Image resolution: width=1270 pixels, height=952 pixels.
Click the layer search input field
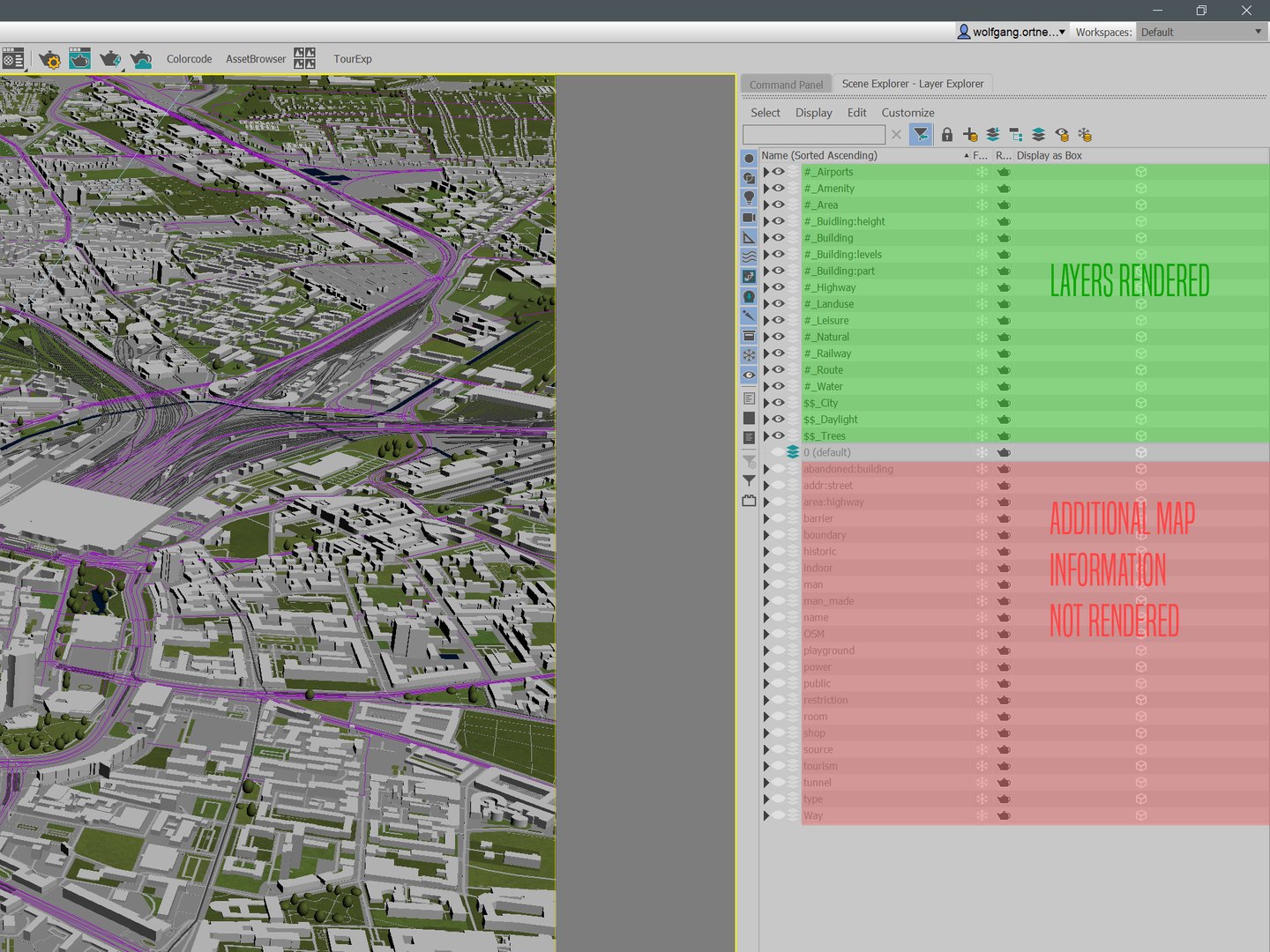(813, 135)
